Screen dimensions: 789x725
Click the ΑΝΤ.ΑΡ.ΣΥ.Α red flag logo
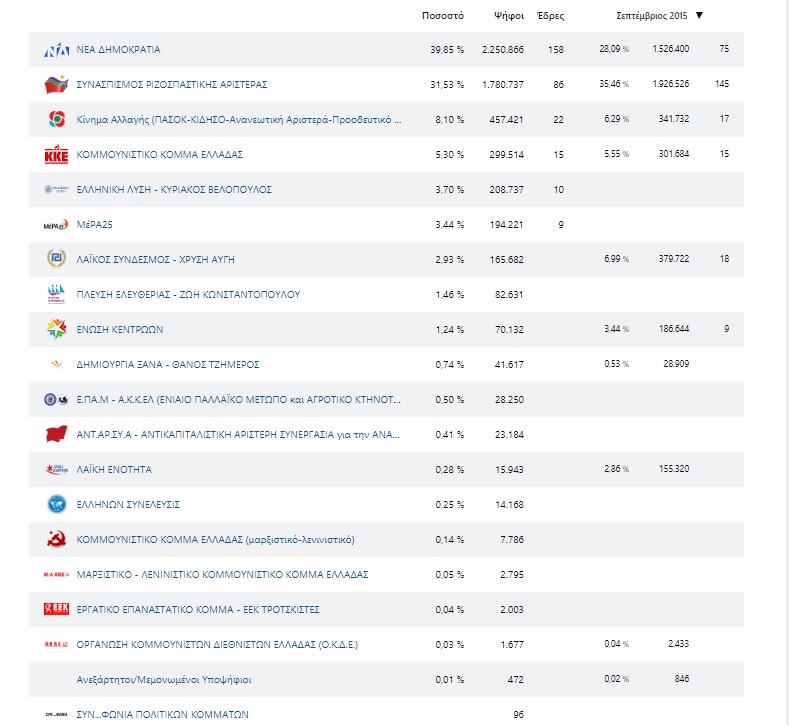(x=56, y=434)
